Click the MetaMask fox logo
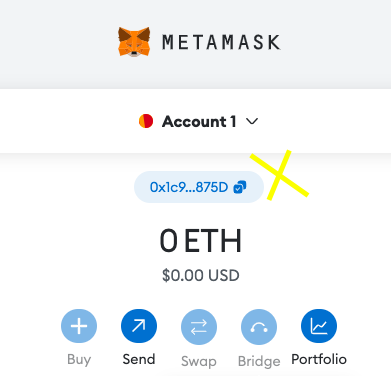 pos(134,42)
